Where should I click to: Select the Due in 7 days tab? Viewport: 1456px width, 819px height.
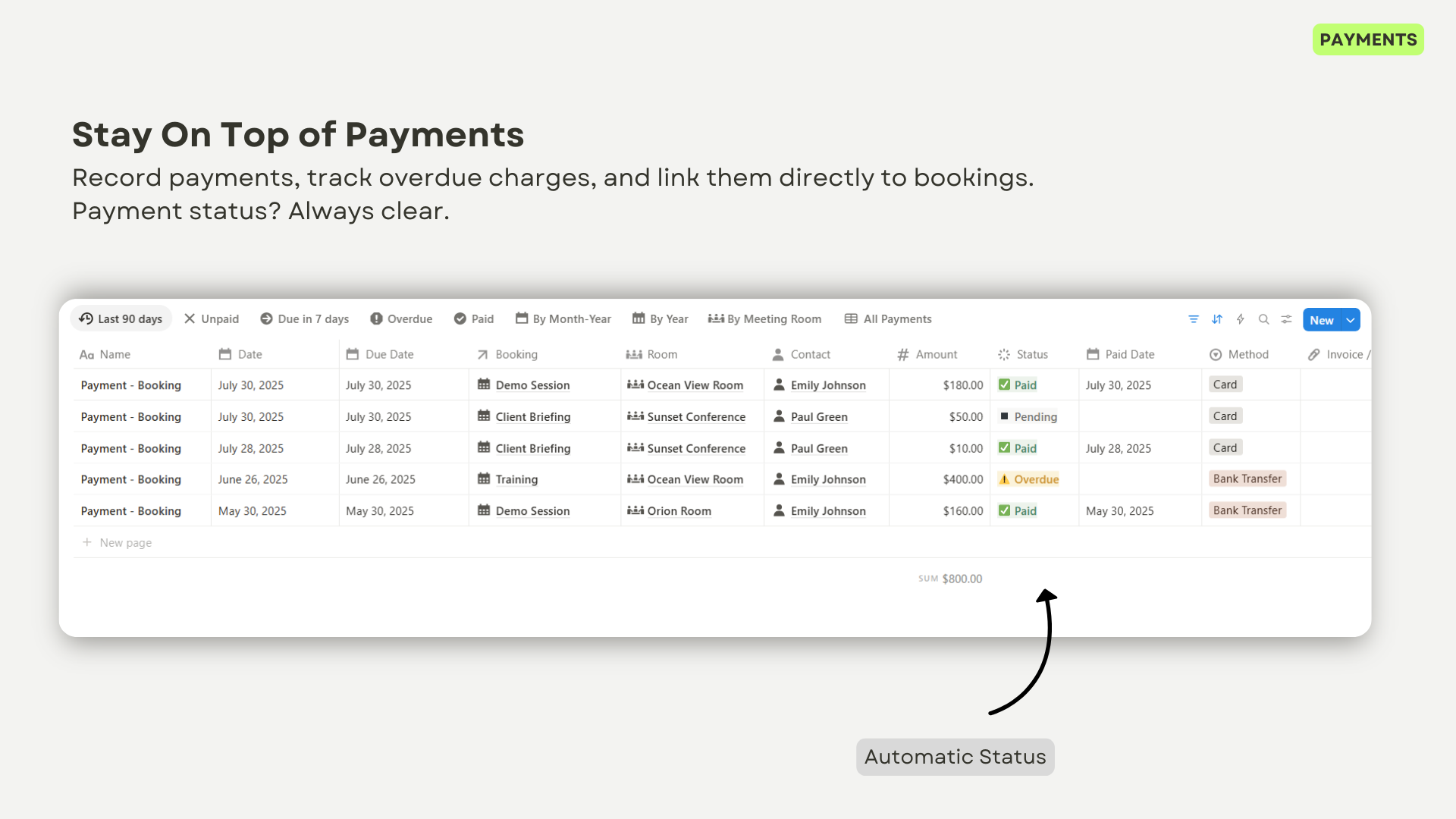304,318
